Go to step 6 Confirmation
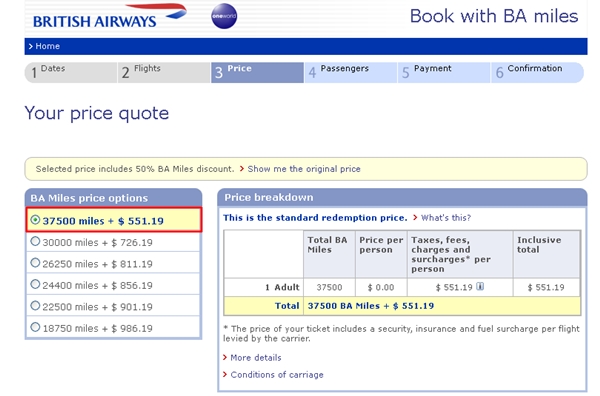The image size is (600, 396). click(x=538, y=72)
